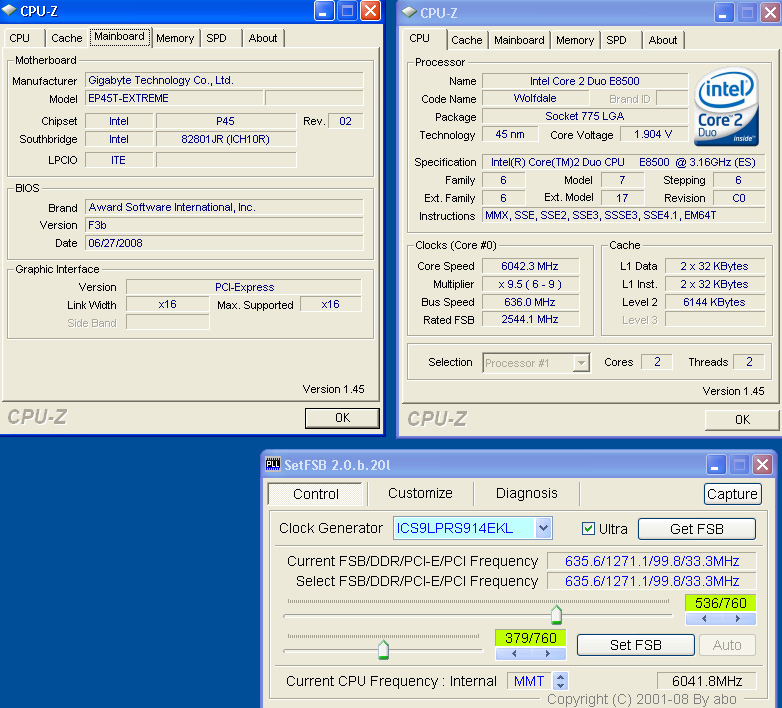
Task: Close the right CPU-Z processor window
Action: point(771,13)
